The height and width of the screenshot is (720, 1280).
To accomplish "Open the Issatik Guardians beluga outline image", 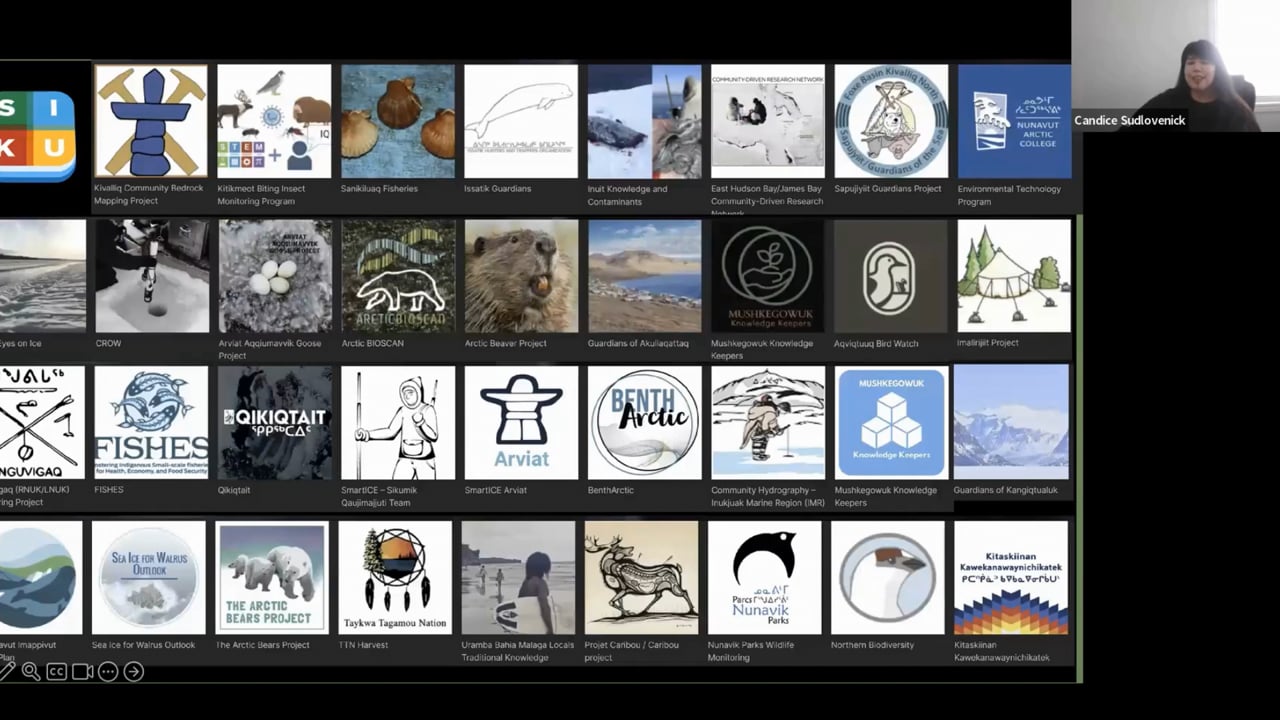I will [x=521, y=121].
